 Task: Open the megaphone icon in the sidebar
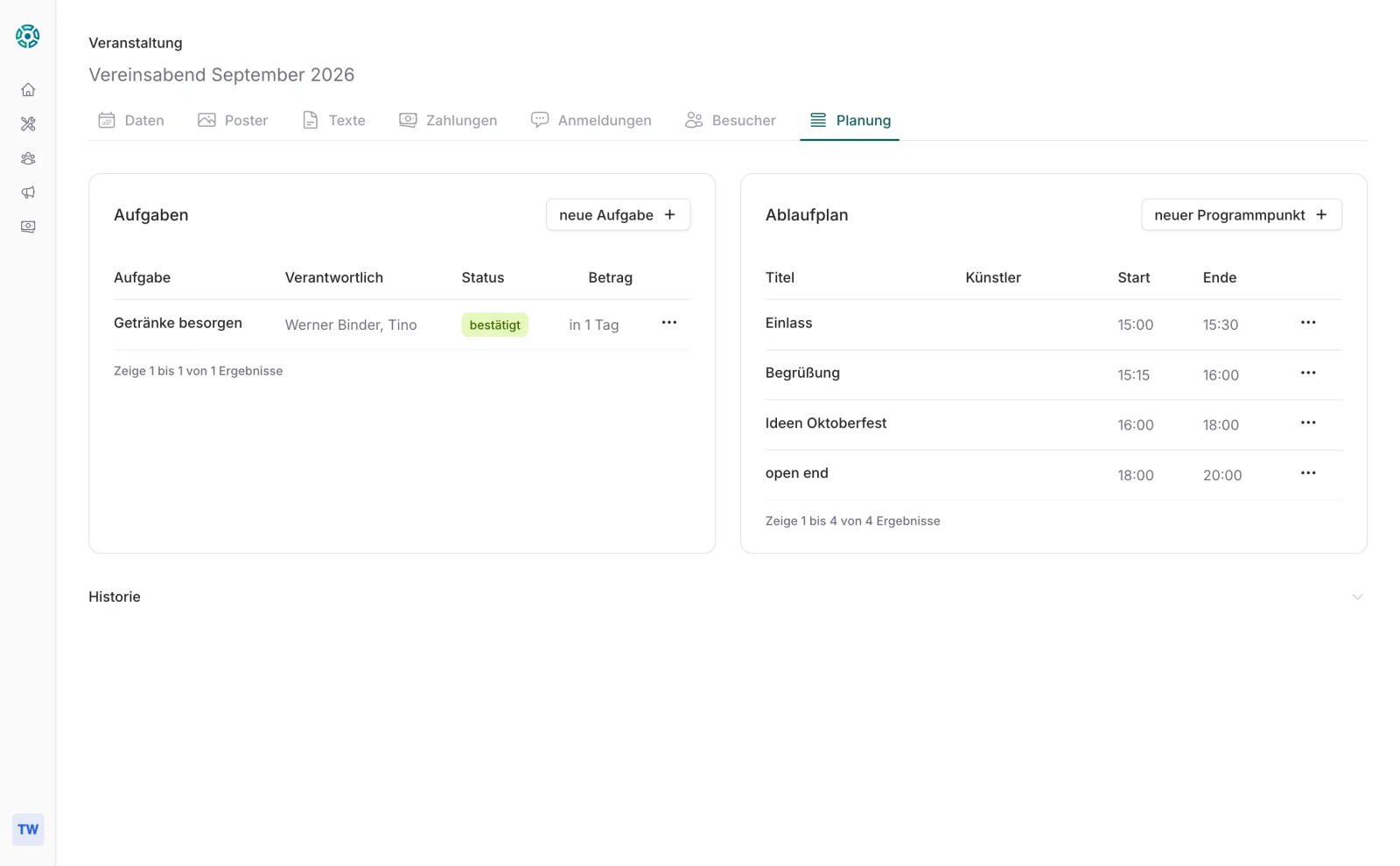(28, 192)
